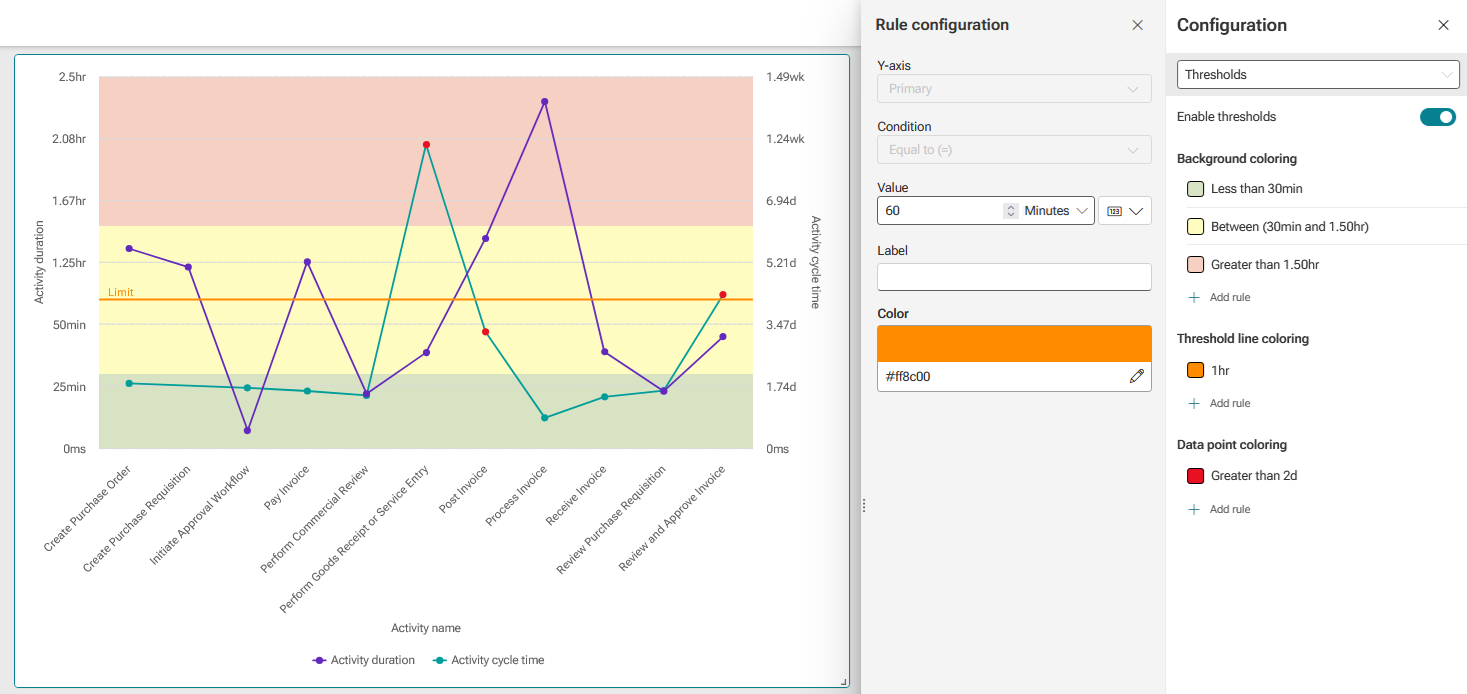Disable the Enable thresholds toggle
The width and height of the screenshot is (1467, 694).
[1438, 117]
